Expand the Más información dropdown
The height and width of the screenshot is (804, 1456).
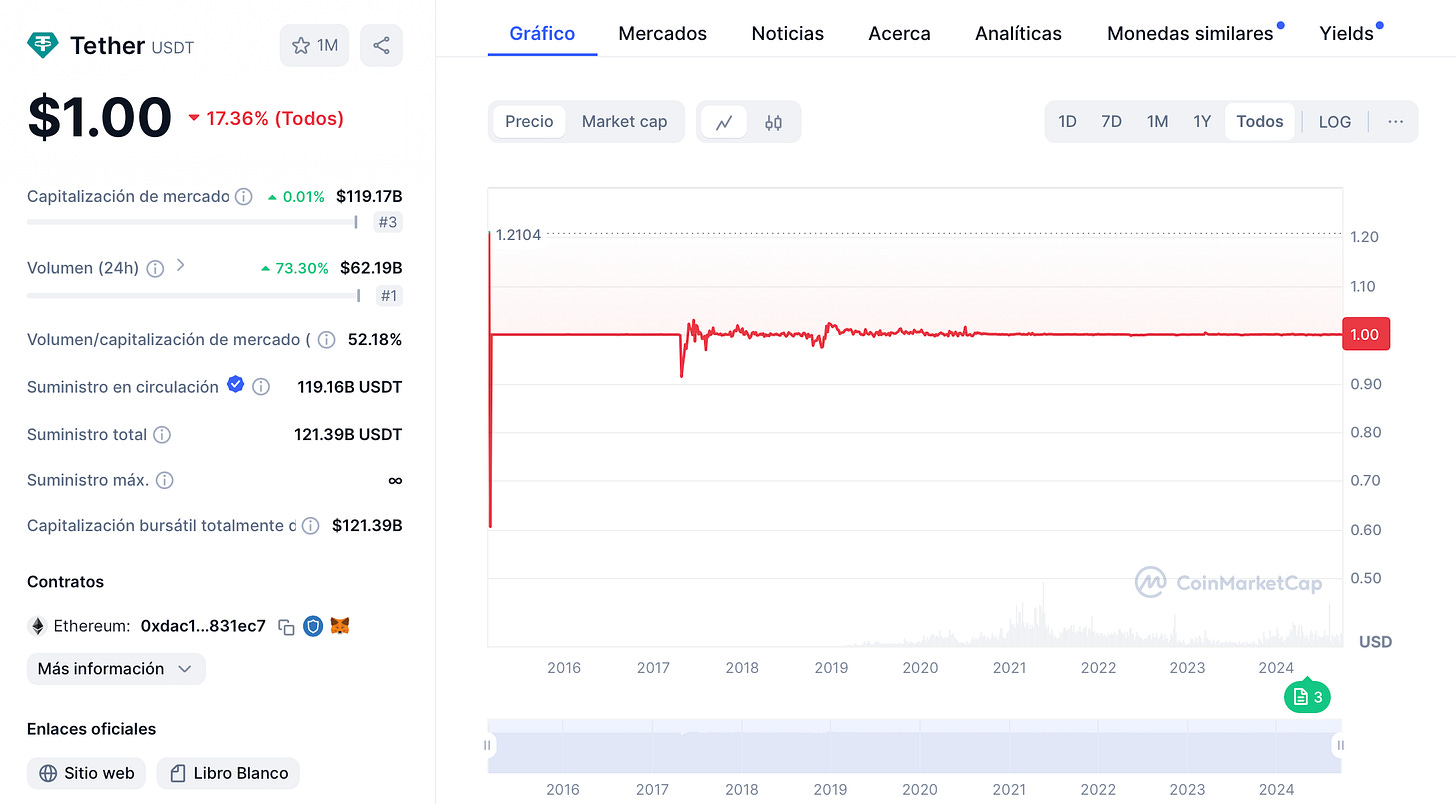[116, 669]
